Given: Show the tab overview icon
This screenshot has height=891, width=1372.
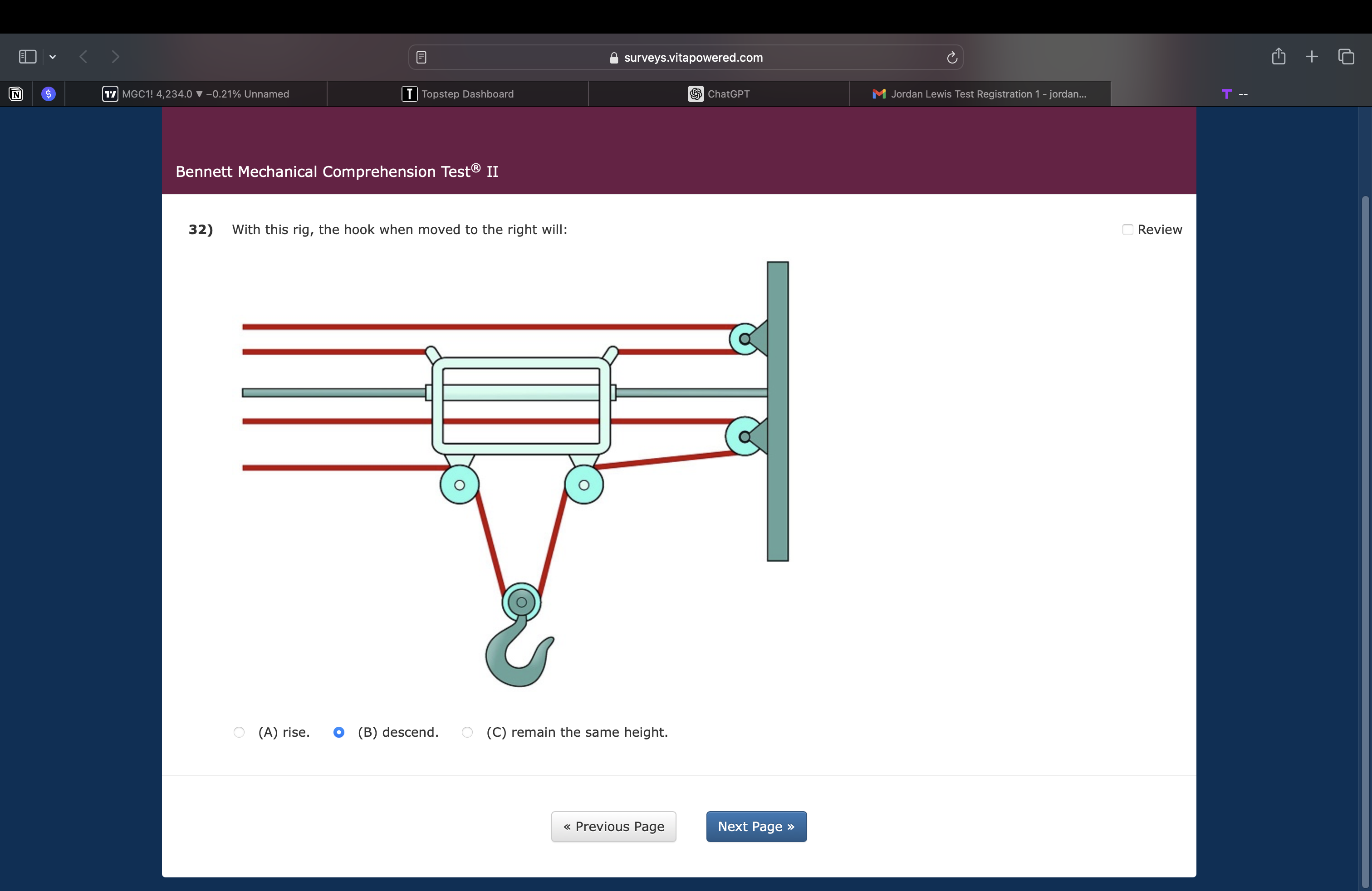Looking at the screenshot, I should 1346,56.
